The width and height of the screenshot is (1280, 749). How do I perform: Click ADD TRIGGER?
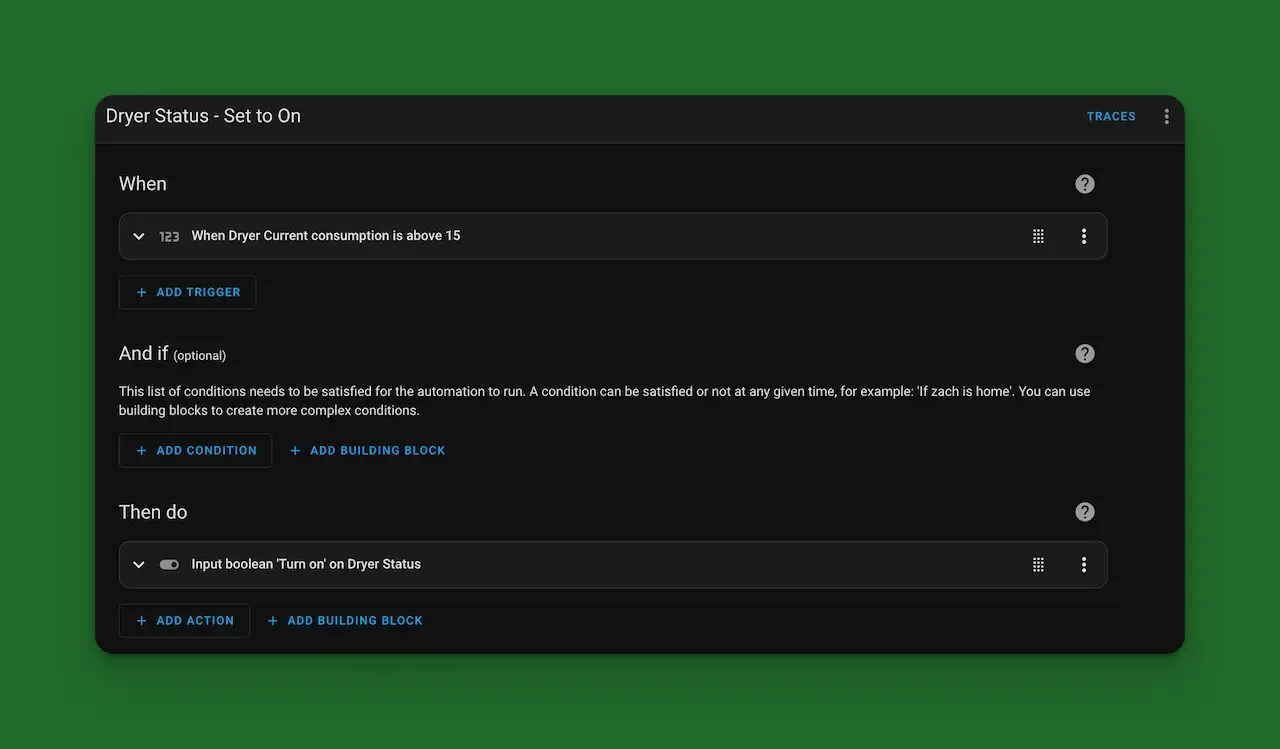[x=186, y=292]
